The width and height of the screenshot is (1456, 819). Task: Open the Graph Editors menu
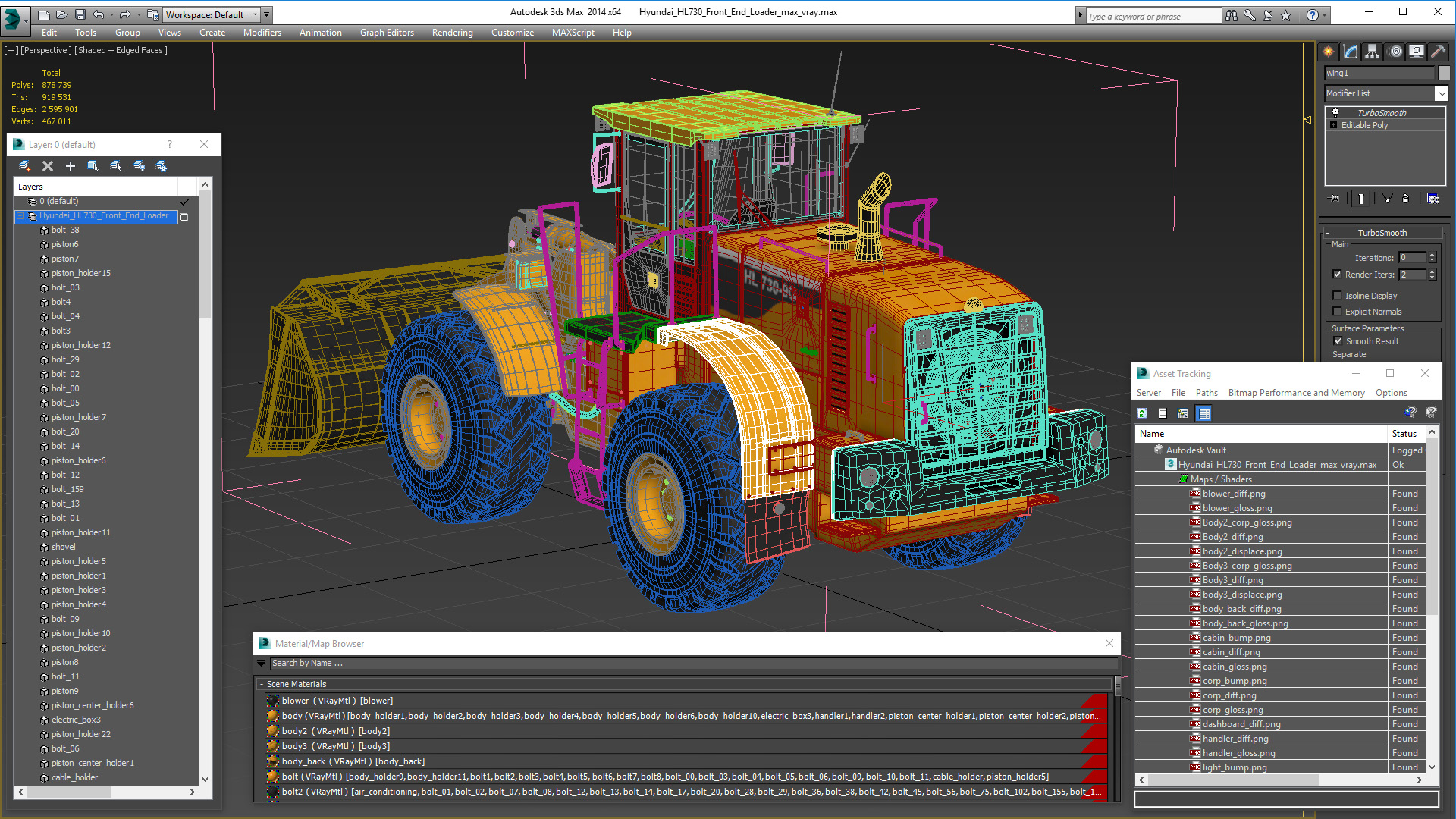click(x=387, y=33)
